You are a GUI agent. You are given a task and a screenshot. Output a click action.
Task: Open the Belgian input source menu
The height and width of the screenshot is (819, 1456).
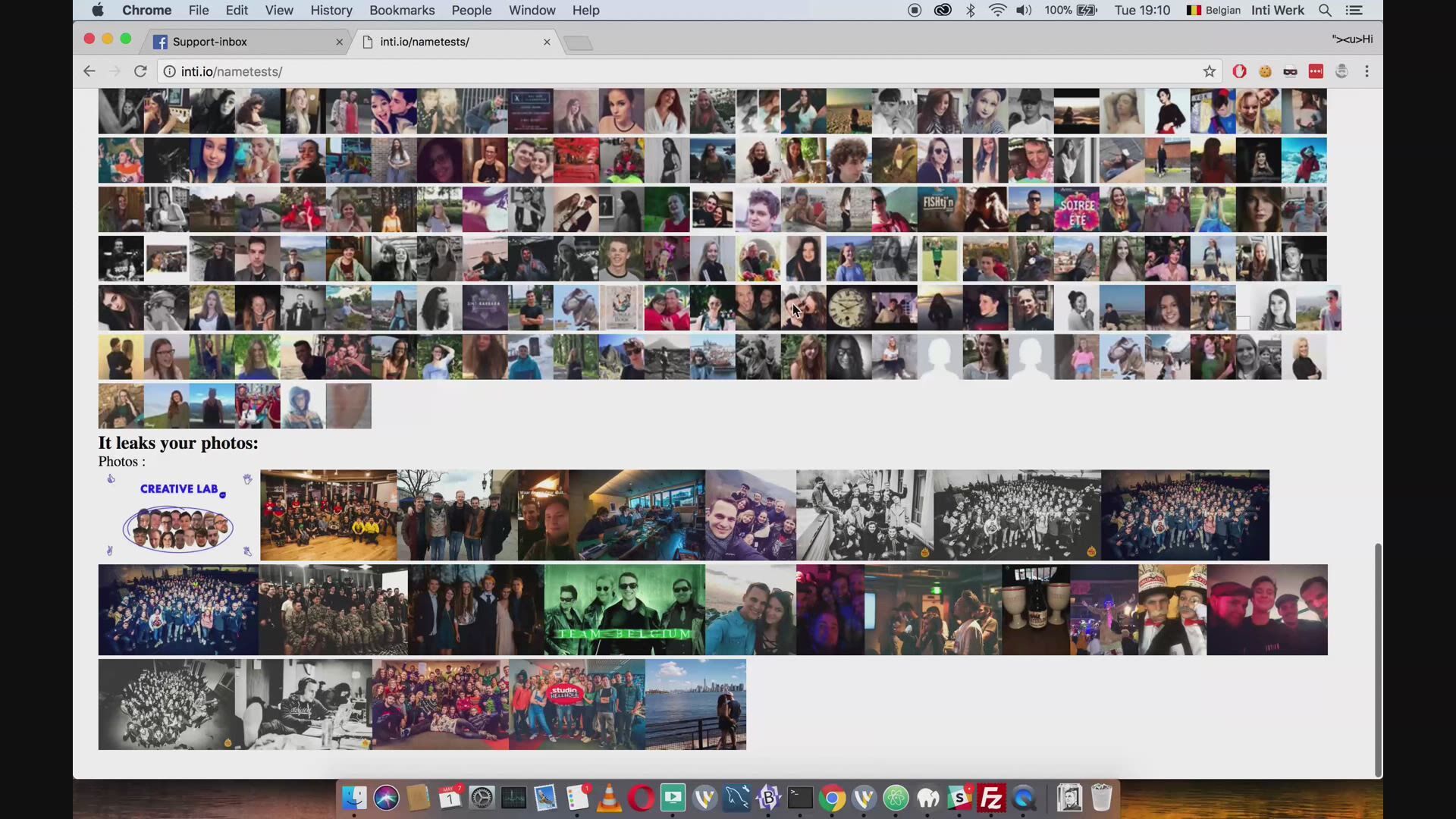click(1213, 11)
